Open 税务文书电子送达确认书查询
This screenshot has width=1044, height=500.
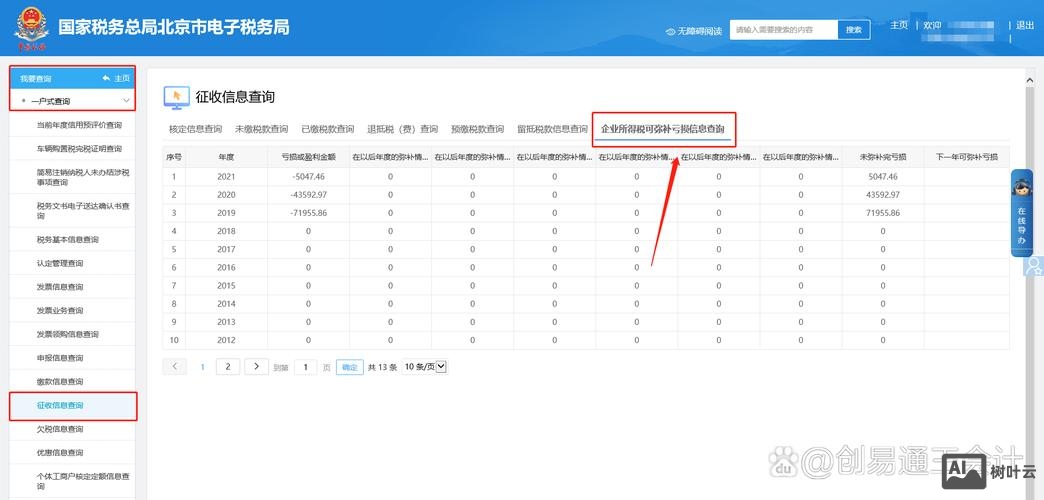coord(83,211)
